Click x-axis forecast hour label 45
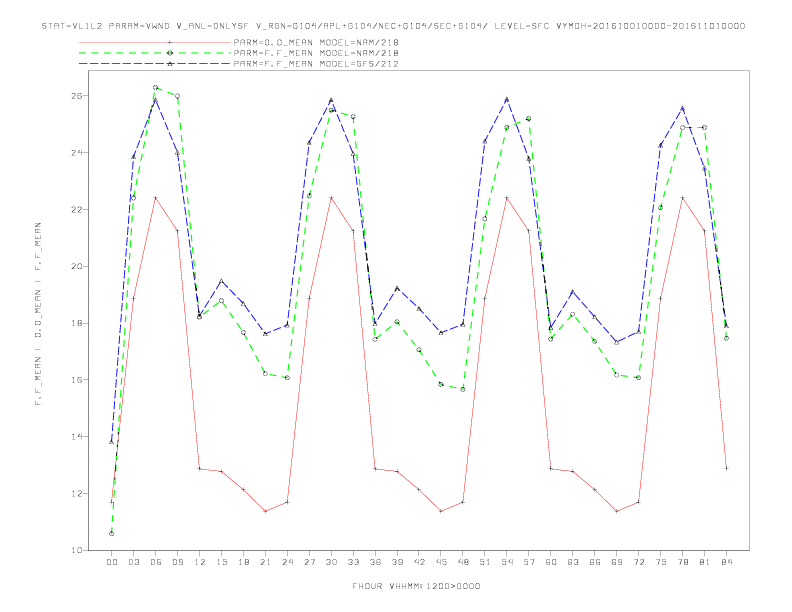The image size is (792, 612). coord(441,562)
